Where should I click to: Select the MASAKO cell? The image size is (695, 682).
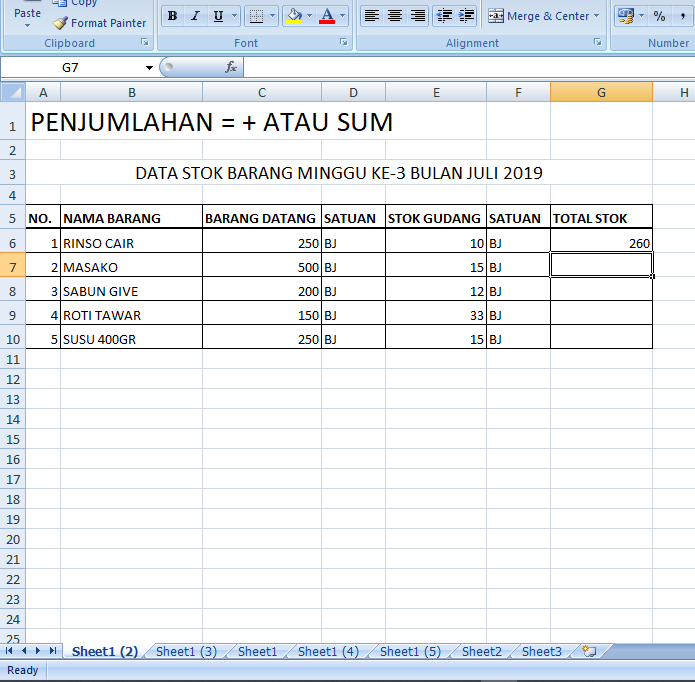coord(131,267)
